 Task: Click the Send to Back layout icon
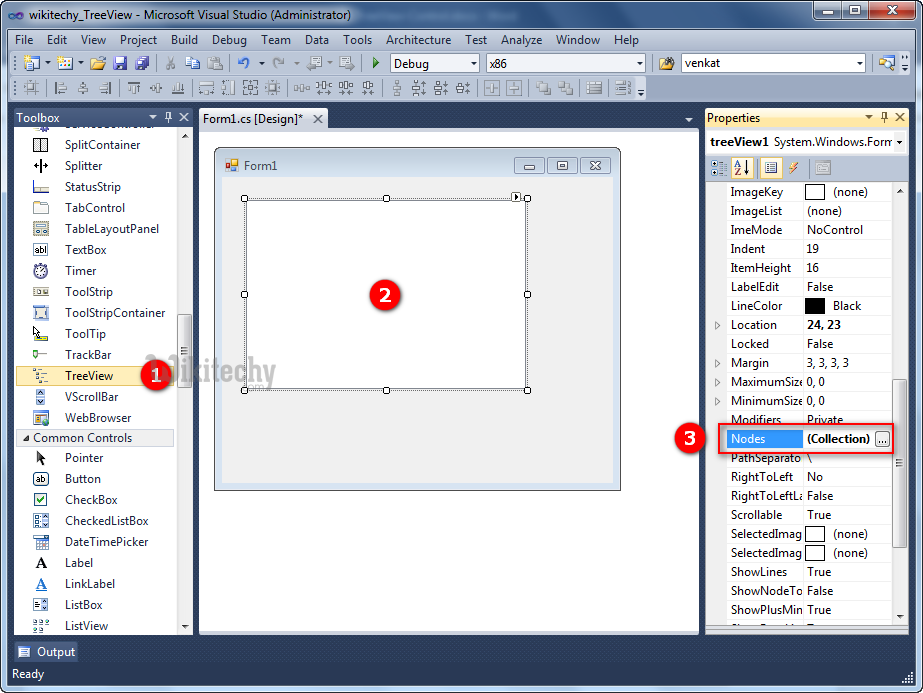(566, 88)
